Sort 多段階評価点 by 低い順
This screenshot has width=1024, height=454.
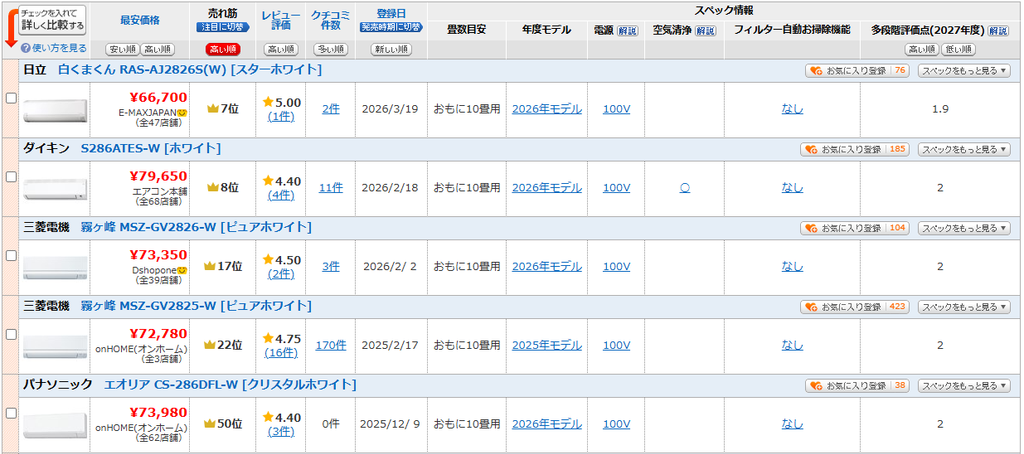[959, 49]
